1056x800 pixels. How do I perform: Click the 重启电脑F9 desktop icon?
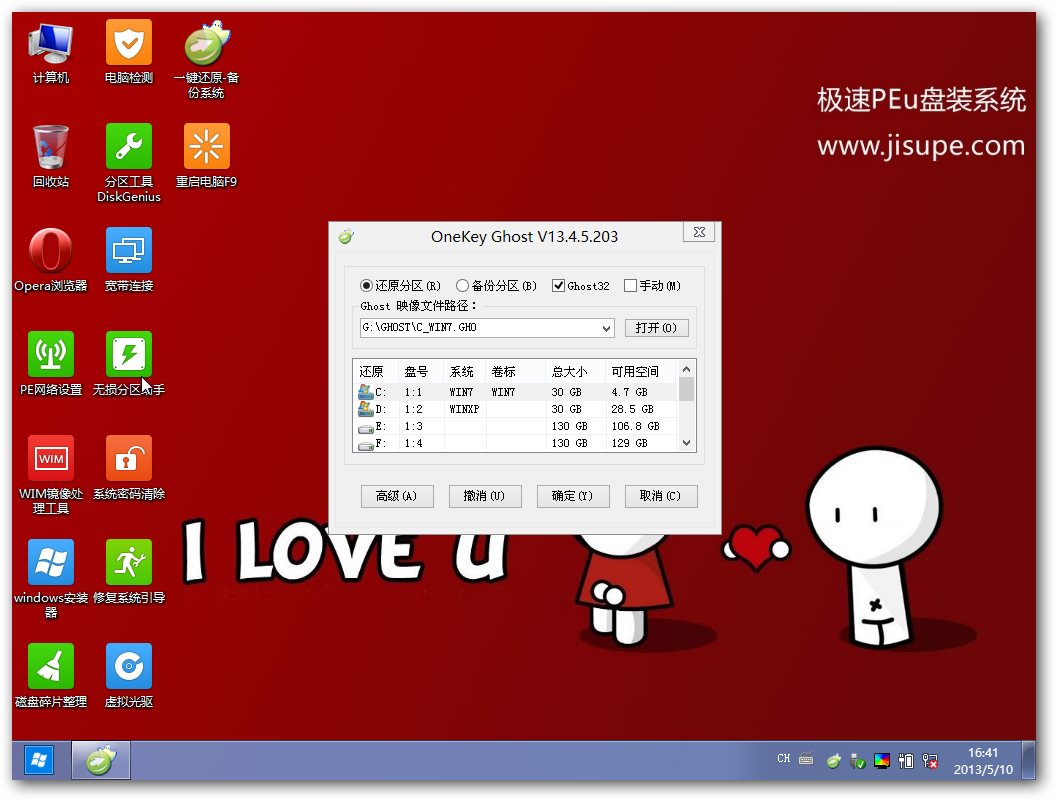click(x=206, y=157)
